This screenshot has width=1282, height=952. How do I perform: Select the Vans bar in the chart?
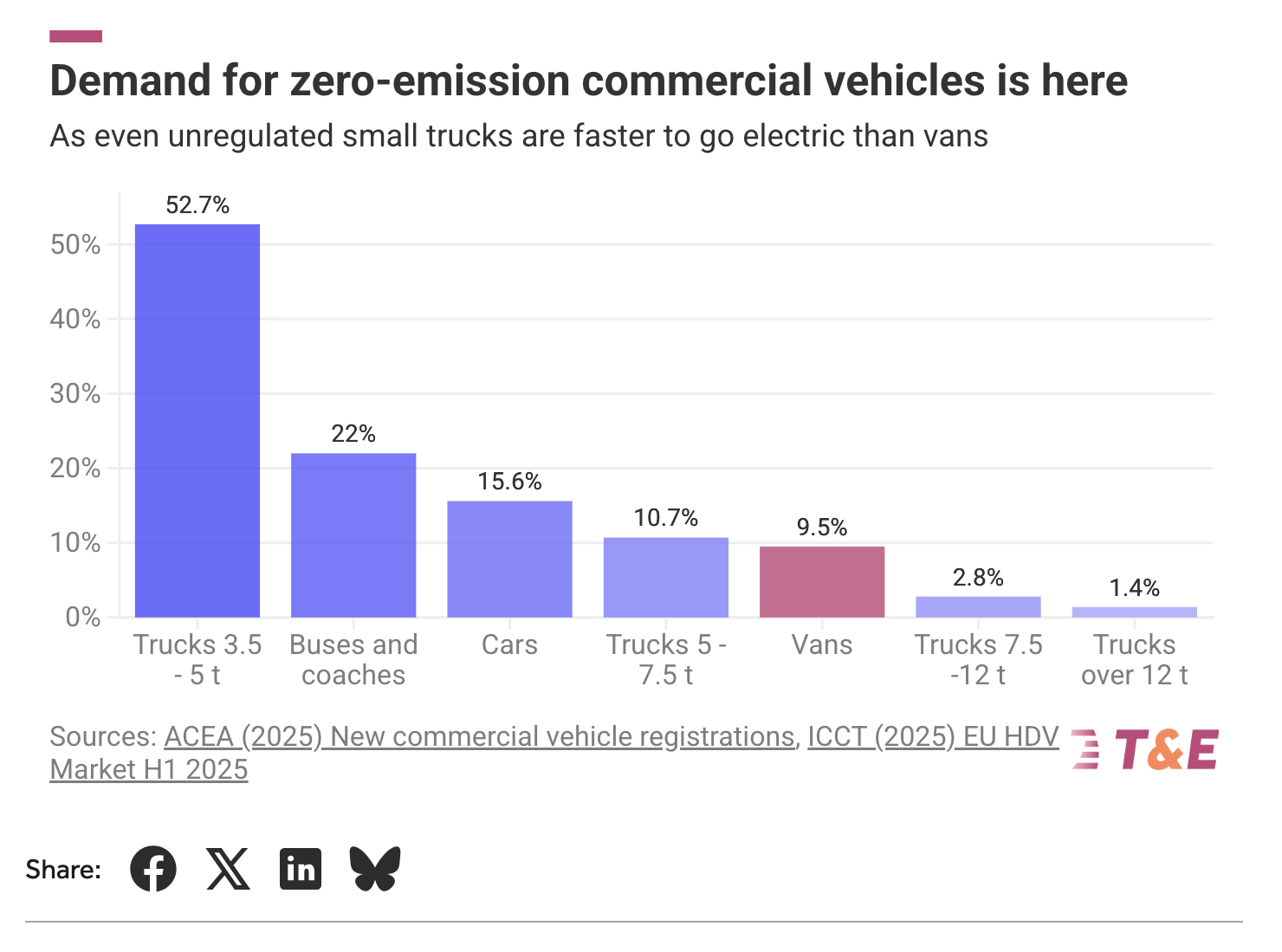click(822, 580)
